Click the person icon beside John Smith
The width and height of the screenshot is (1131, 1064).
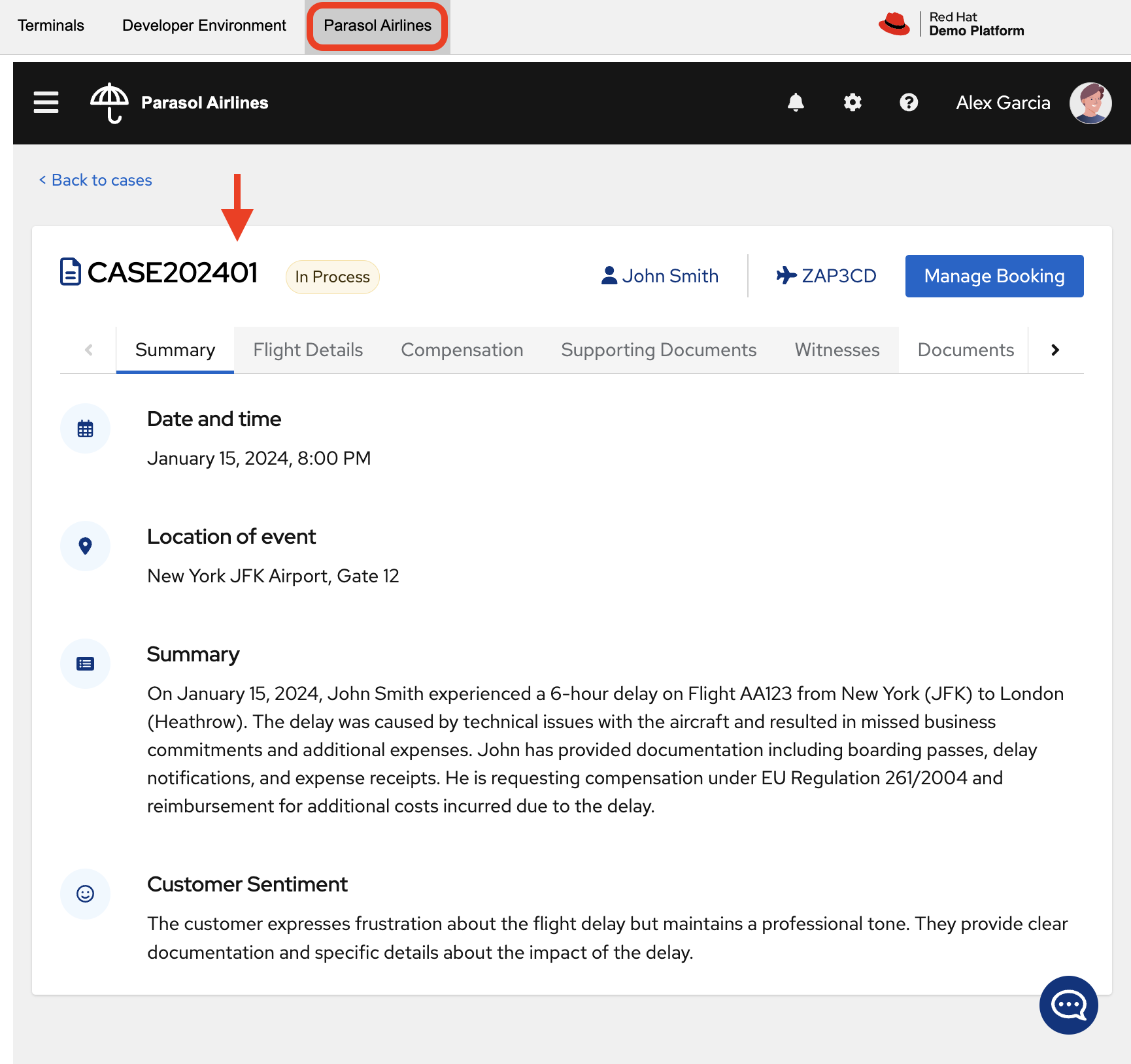click(x=609, y=276)
